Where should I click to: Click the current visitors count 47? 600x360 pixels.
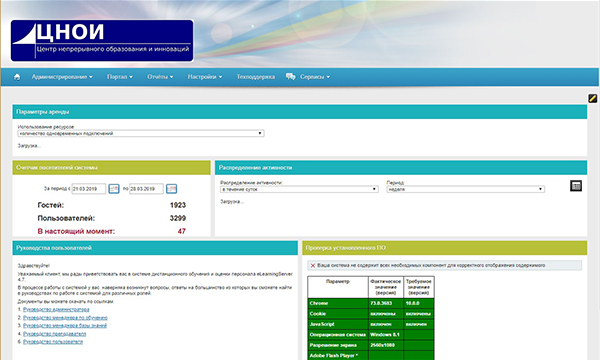click(182, 231)
